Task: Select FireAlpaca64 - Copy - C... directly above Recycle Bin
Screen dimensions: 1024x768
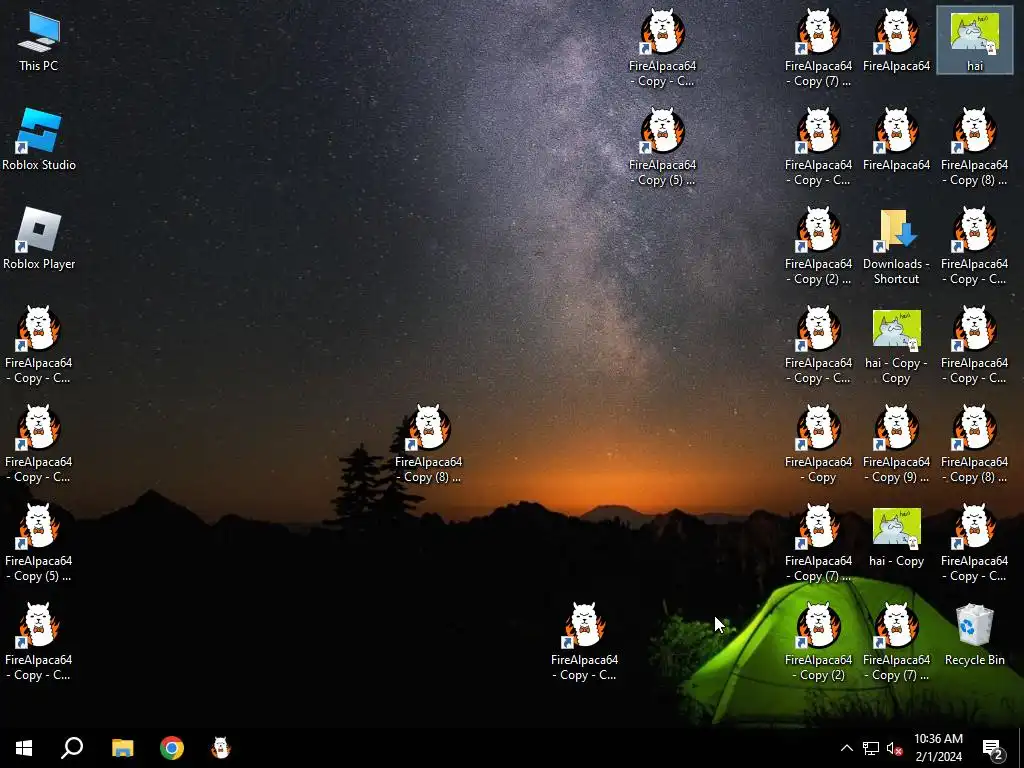Action: [x=974, y=543]
